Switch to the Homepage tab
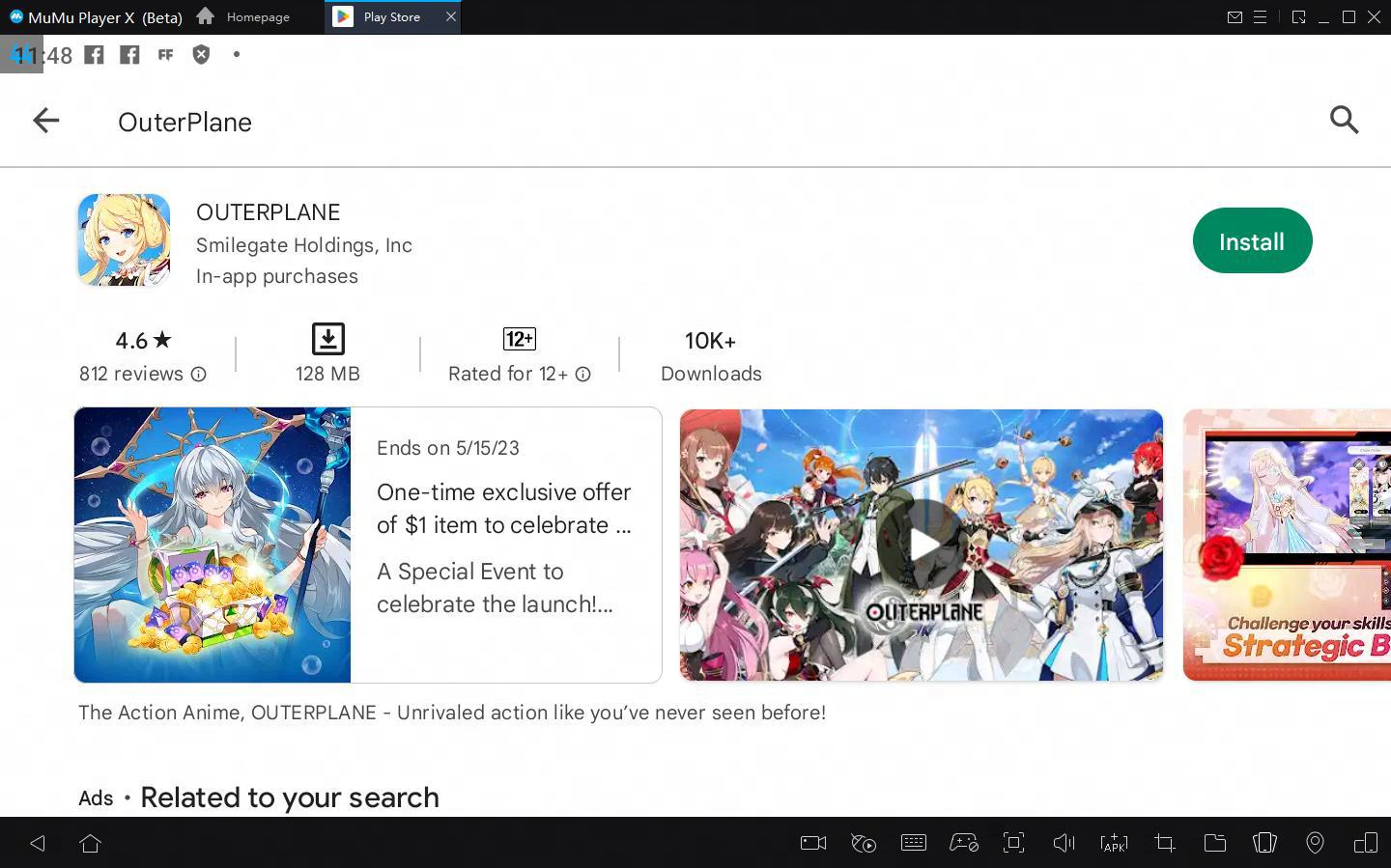1391x868 pixels. click(244, 17)
